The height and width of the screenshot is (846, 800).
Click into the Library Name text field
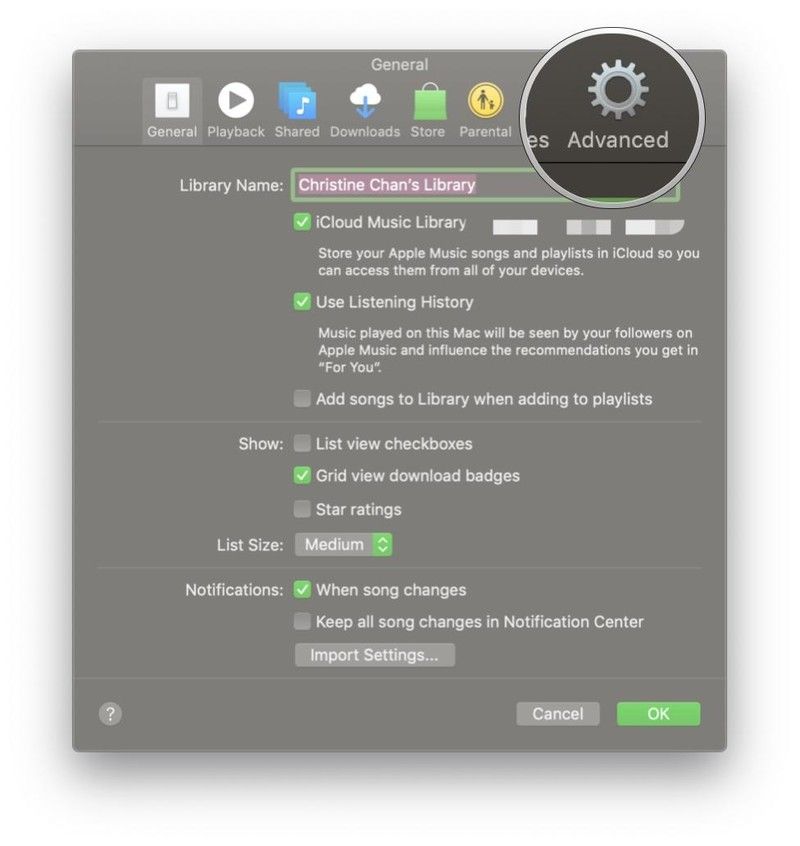tap(486, 185)
